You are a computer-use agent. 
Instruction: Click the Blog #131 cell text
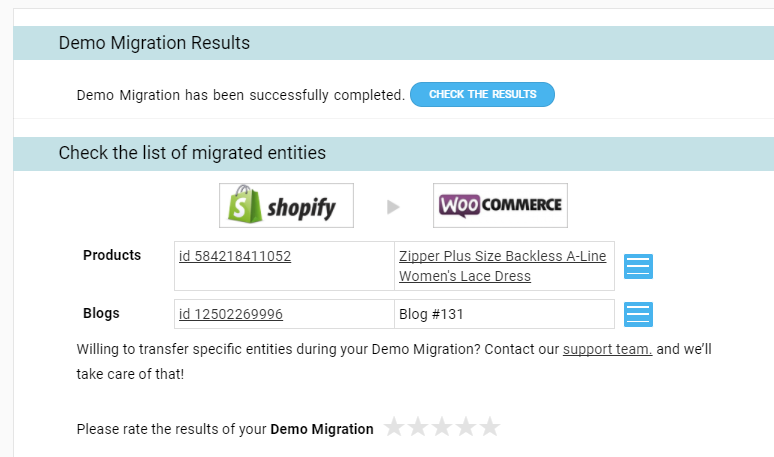(431, 314)
